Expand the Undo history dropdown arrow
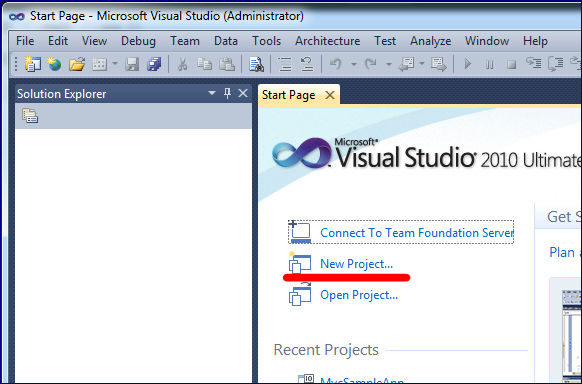This screenshot has width=582, height=384. tap(354, 65)
